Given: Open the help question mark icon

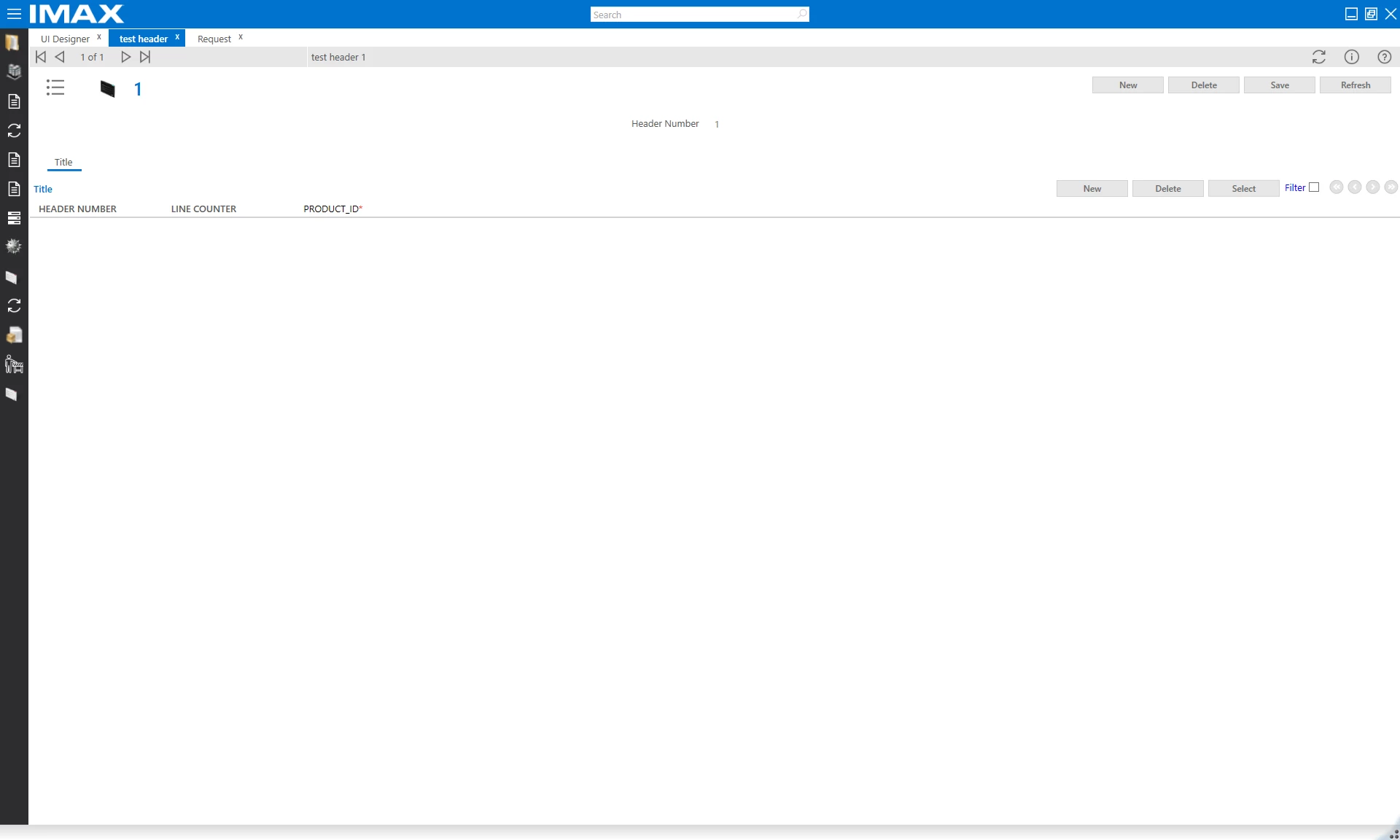Looking at the screenshot, I should pyautogui.click(x=1384, y=57).
